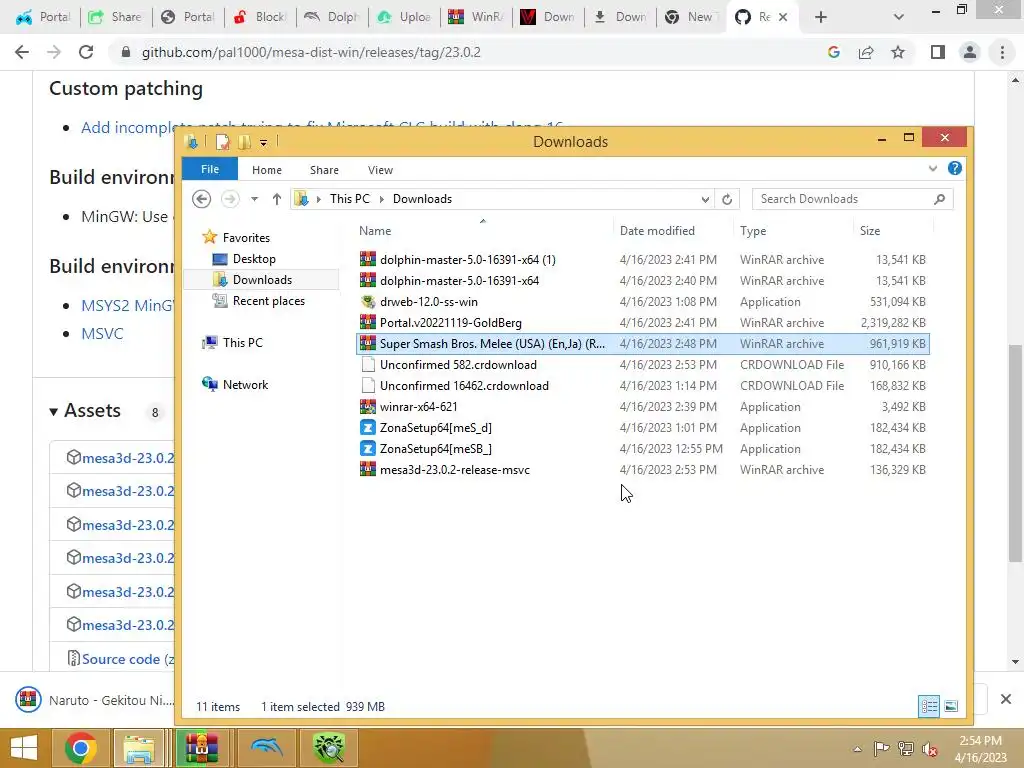
Task: Switch Explorer to large icons view layout
Action: 951,706
